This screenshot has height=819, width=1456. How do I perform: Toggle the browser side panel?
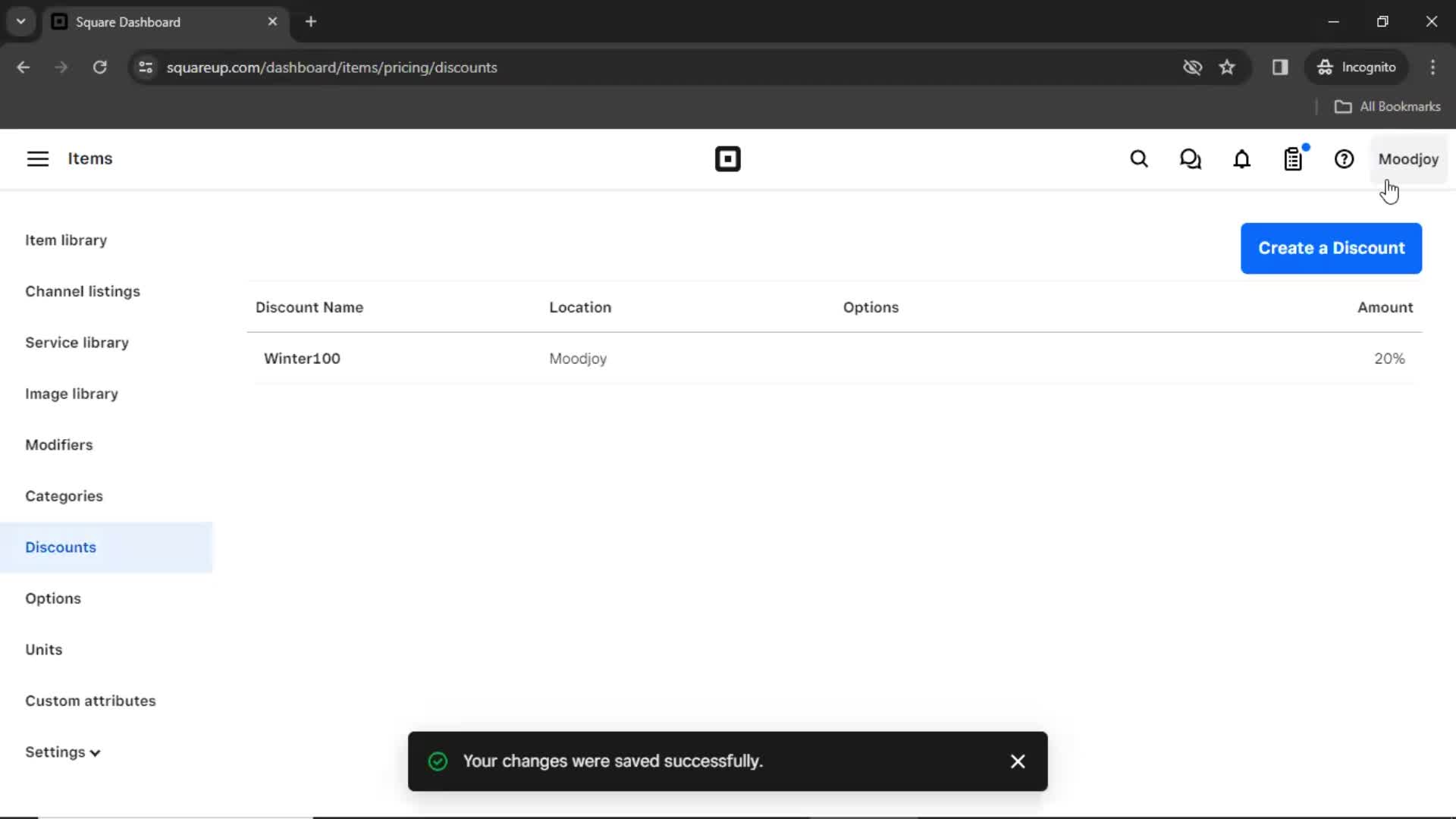coord(1280,67)
